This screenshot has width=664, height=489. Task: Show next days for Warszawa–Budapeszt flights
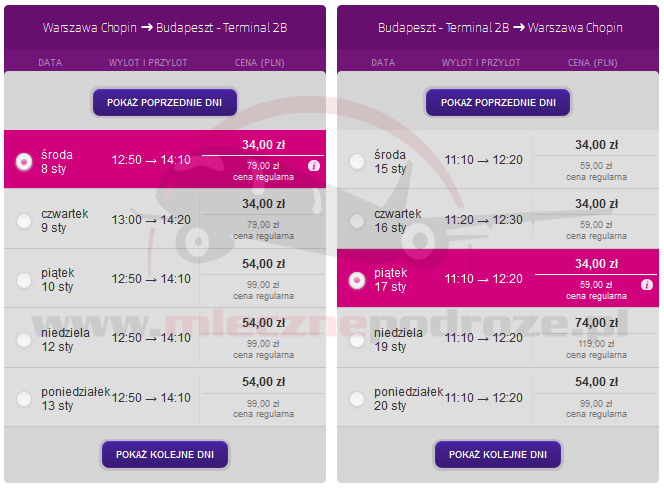[x=165, y=454]
